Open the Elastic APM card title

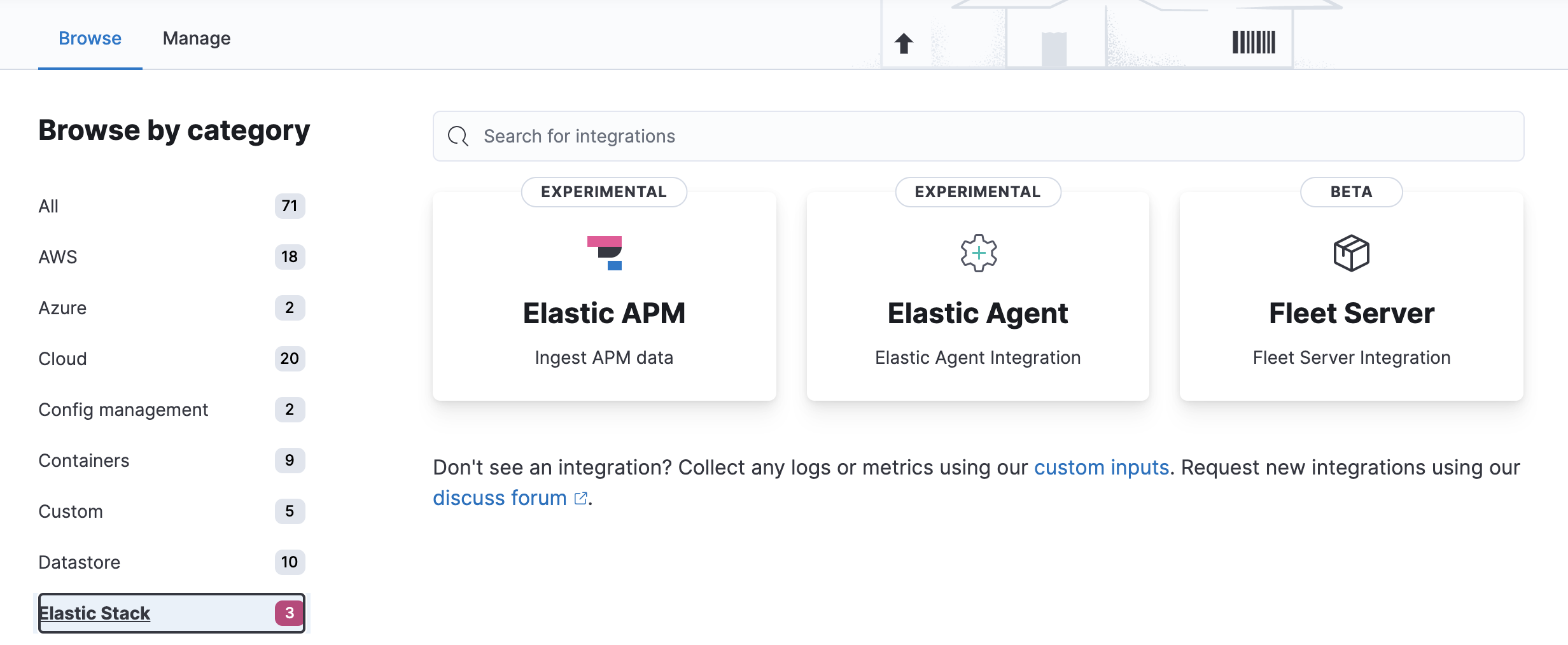605,313
